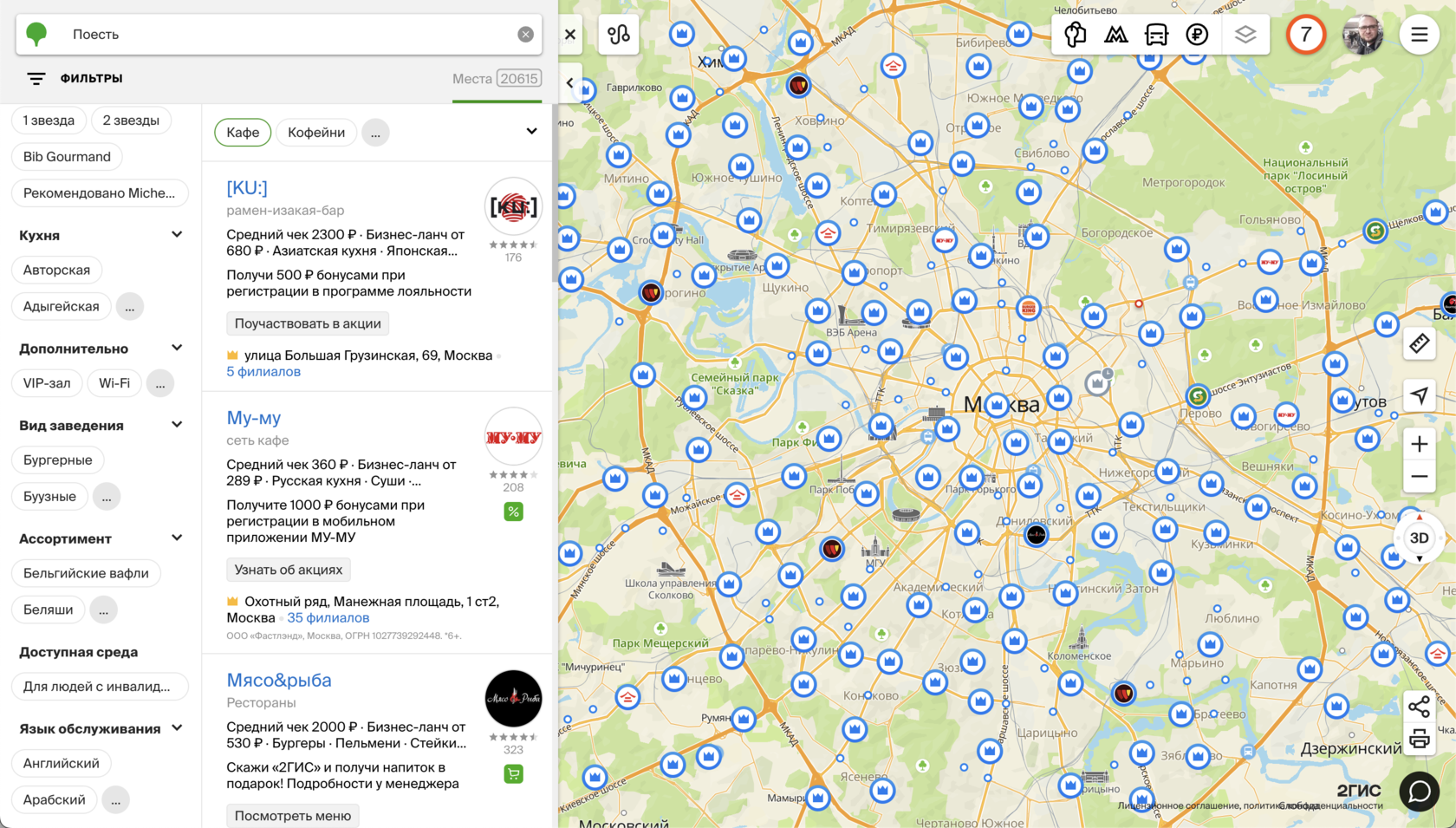The height and width of the screenshot is (828, 1456).
Task: Locate my position on map
Action: click(x=1420, y=396)
